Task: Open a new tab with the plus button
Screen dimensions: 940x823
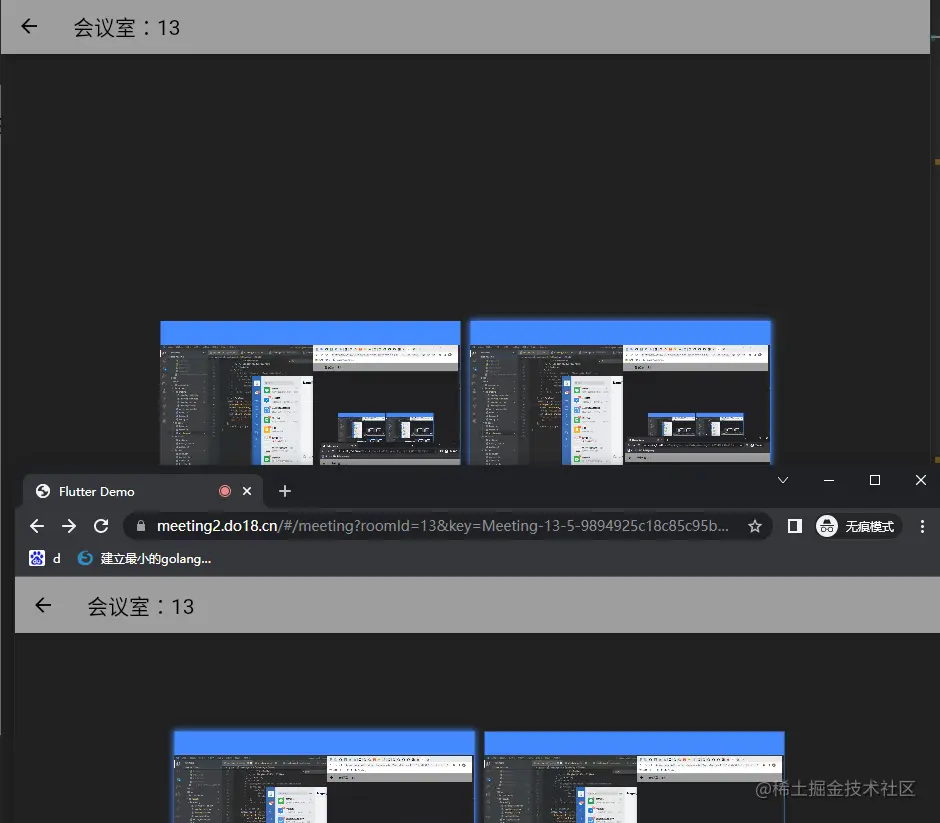Action: coord(284,491)
